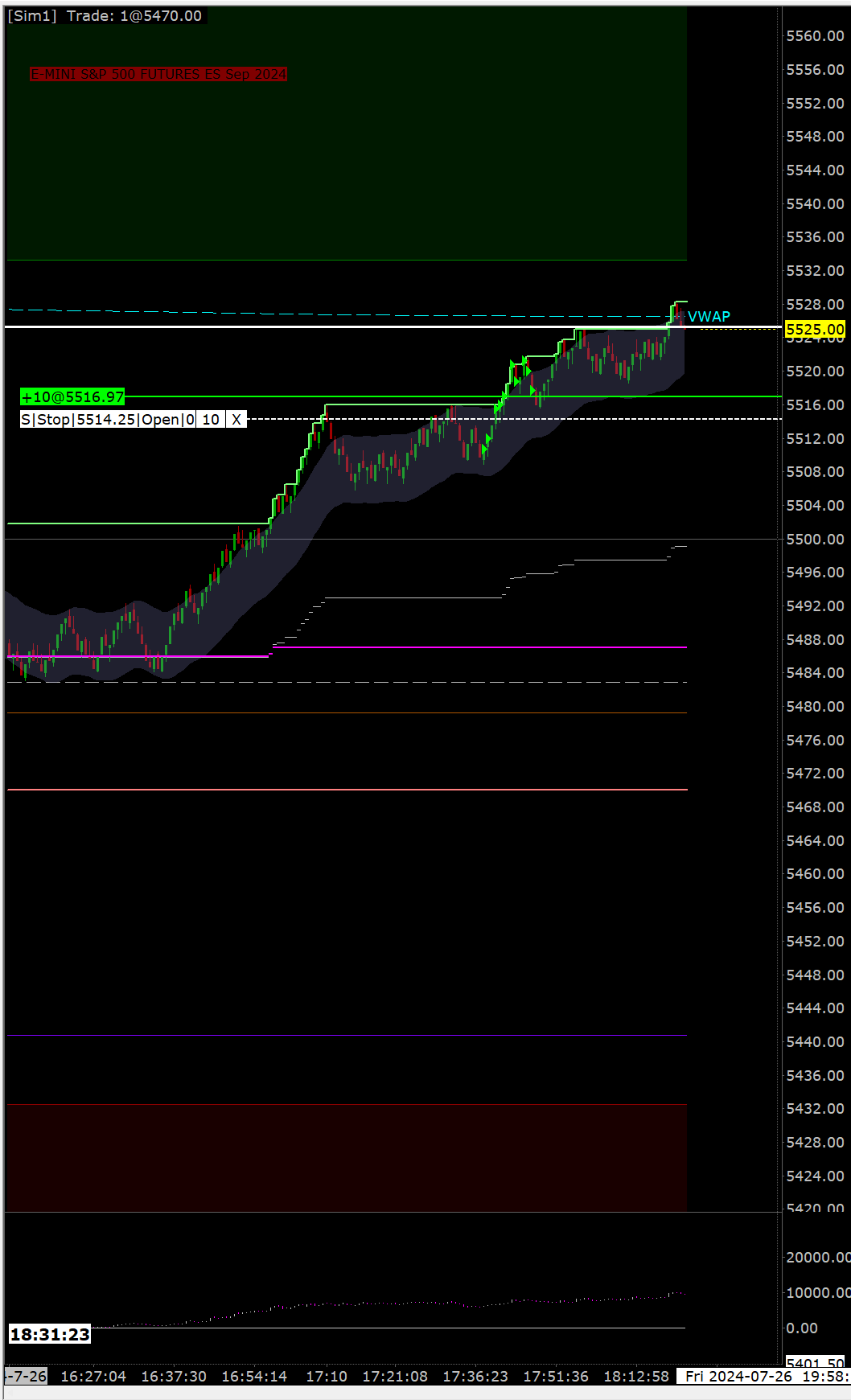Click the 16:37:30 time axis label
This screenshot has width=851, height=1400.
coord(174,1376)
